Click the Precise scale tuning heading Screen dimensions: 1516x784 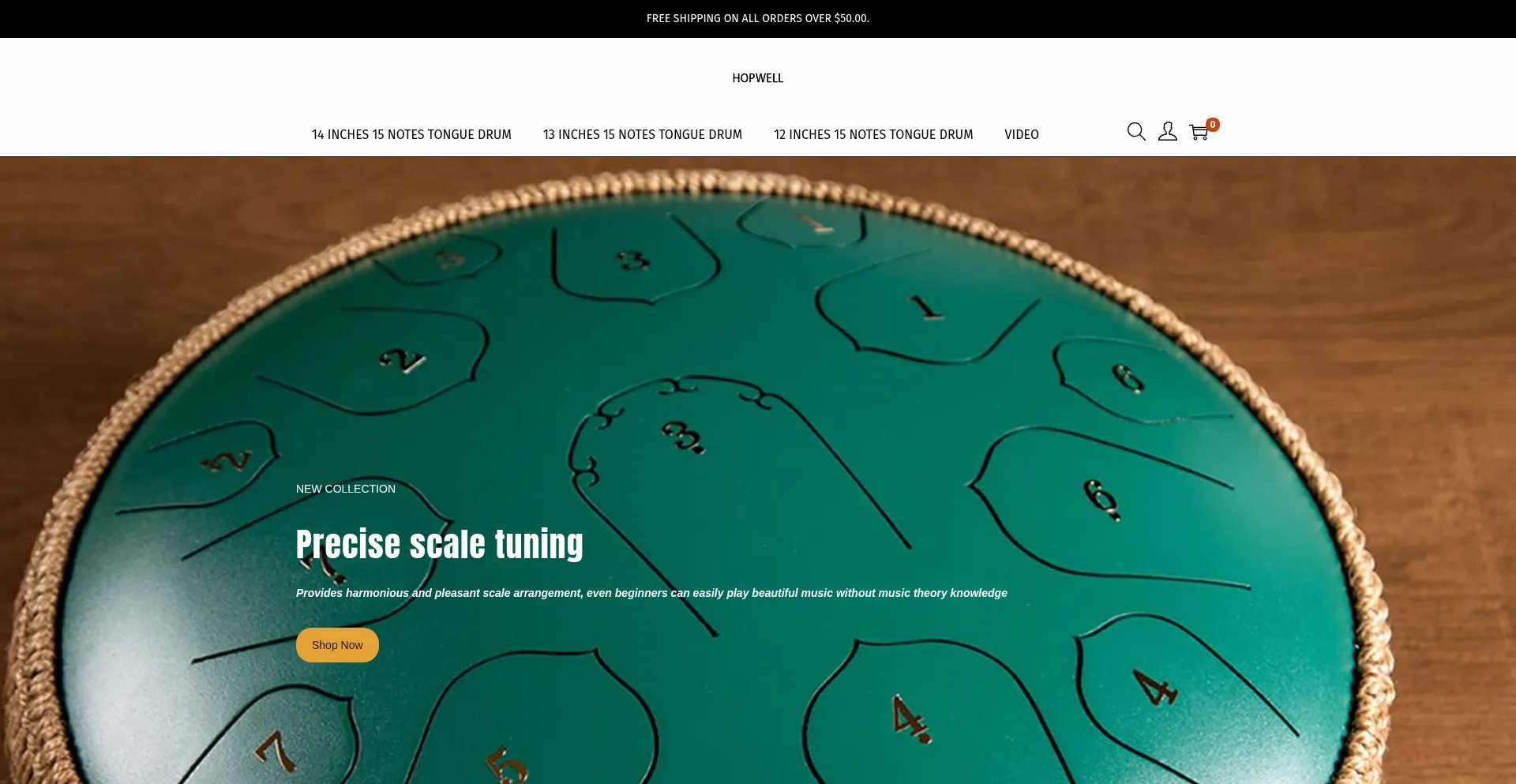[x=439, y=544]
